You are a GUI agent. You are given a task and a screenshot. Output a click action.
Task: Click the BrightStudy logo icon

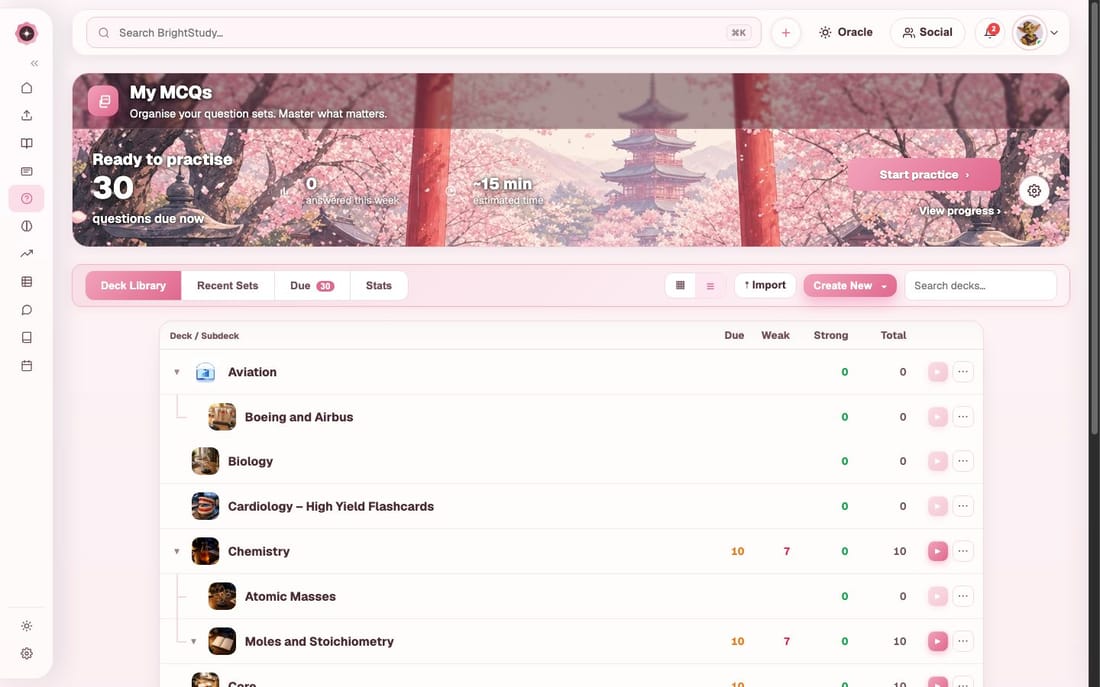pyautogui.click(x=27, y=33)
